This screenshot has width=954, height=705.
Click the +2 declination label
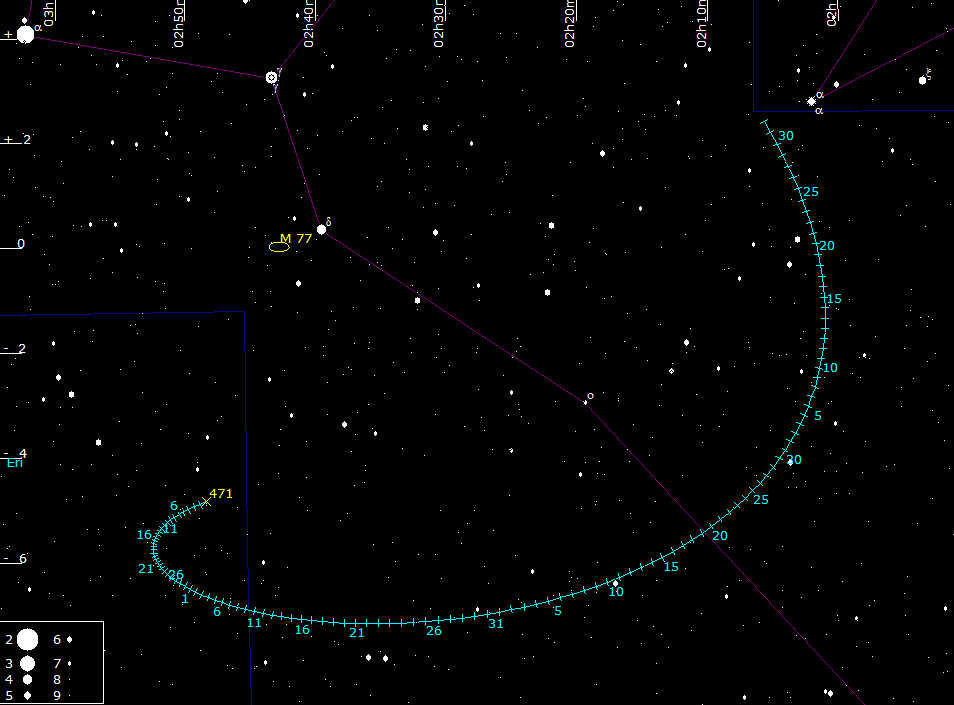pos(17,139)
